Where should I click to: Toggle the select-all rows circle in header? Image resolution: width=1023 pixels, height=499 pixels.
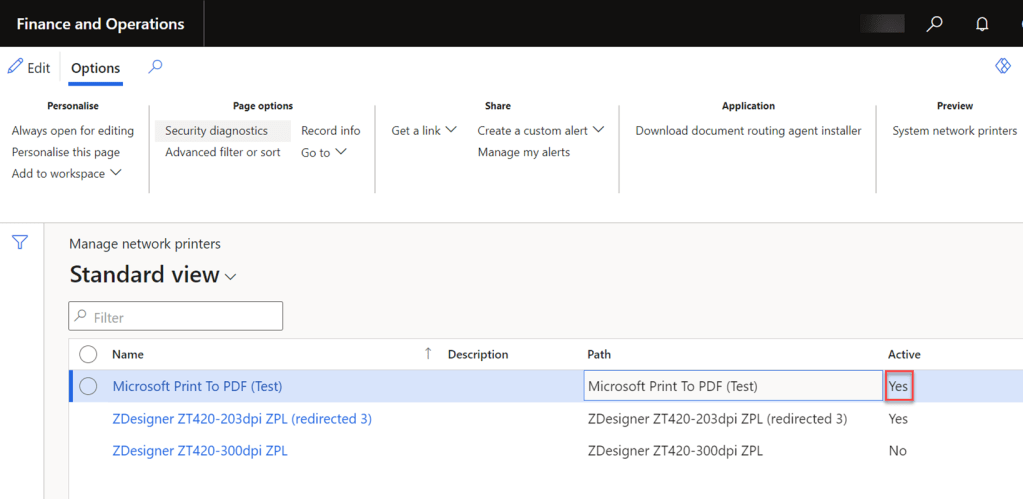[88, 354]
